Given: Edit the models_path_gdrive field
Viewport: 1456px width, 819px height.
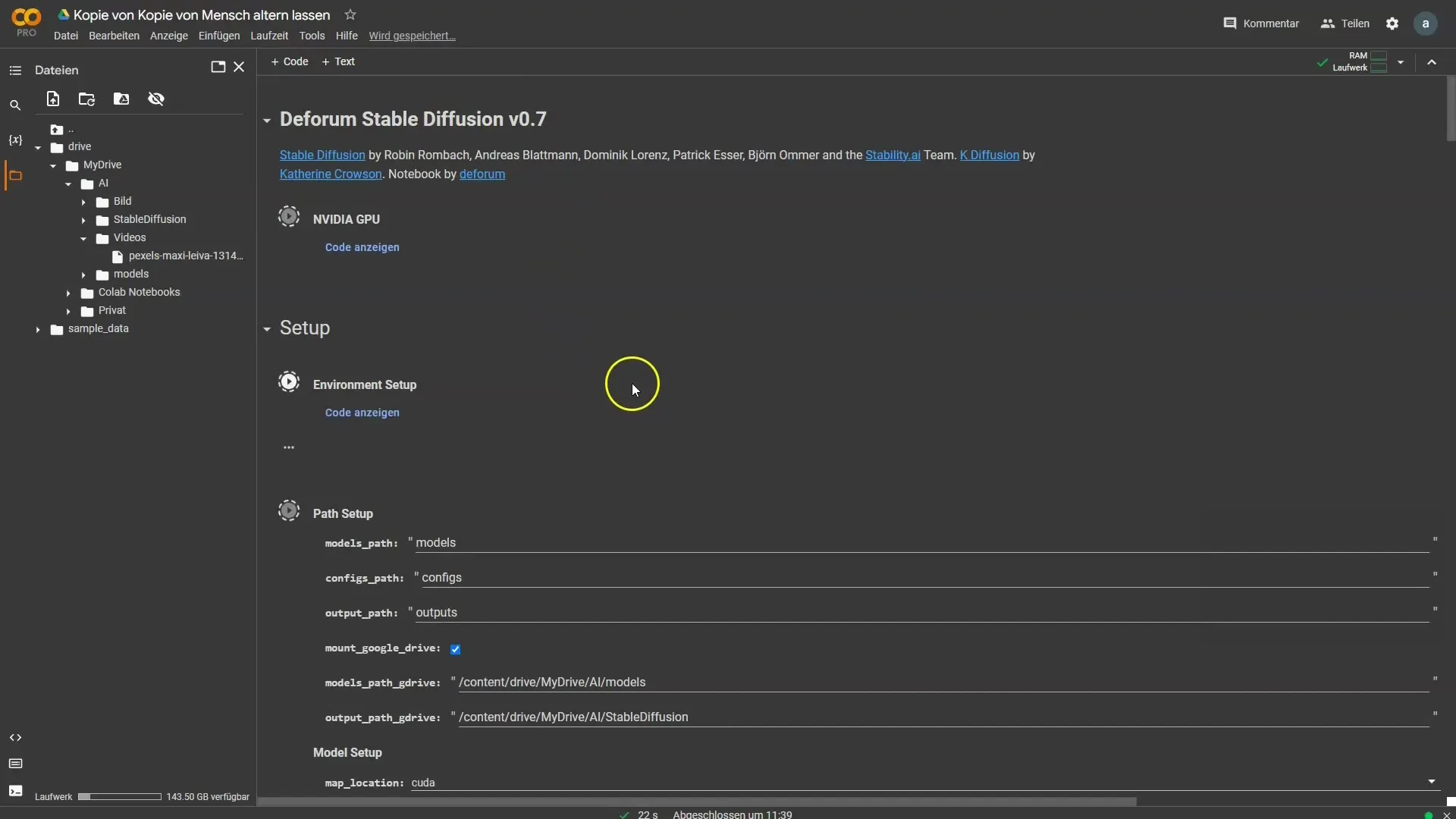Looking at the screenshot, I should [943, 682].
